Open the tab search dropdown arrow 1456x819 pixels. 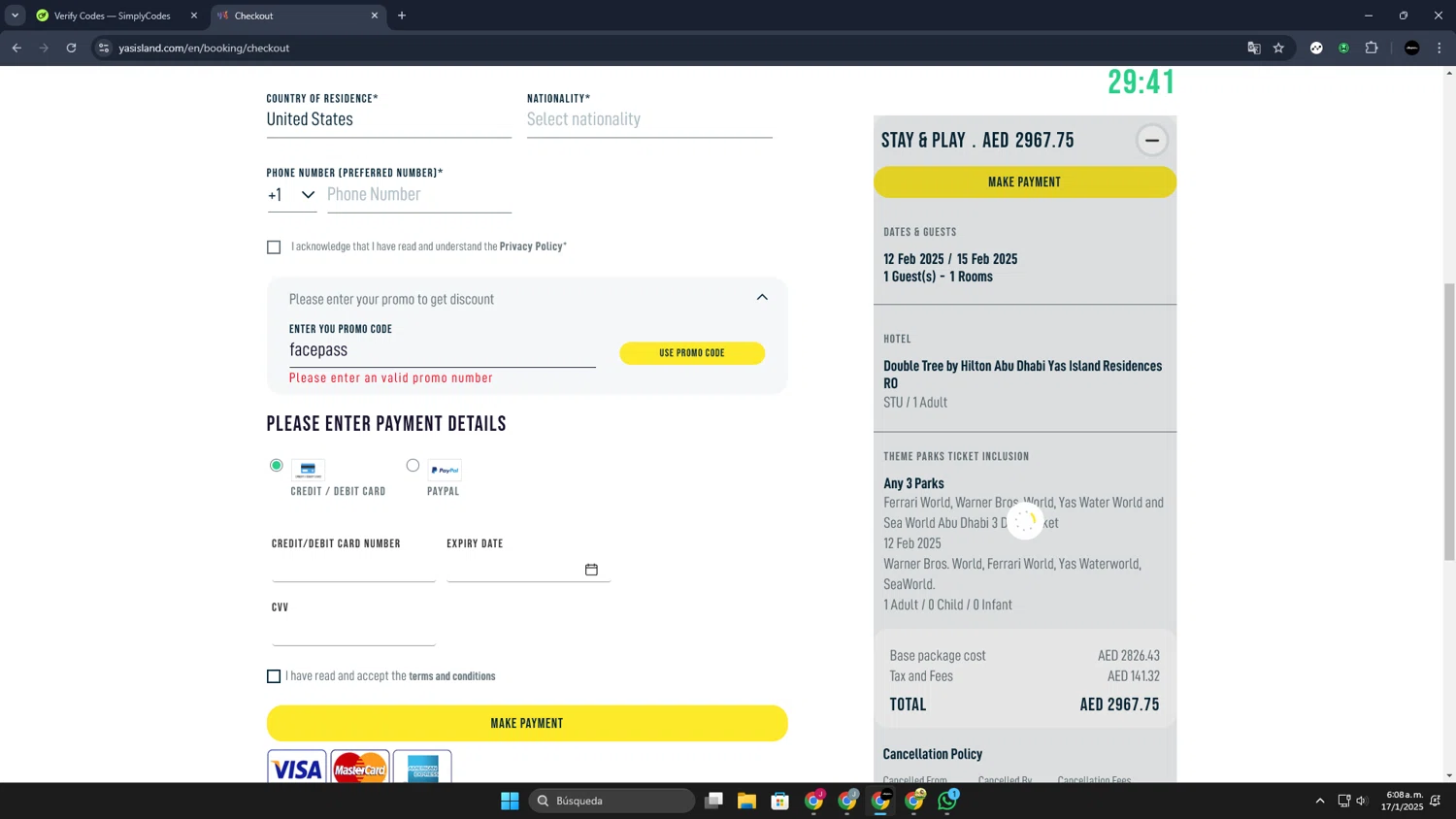[15, 16]
